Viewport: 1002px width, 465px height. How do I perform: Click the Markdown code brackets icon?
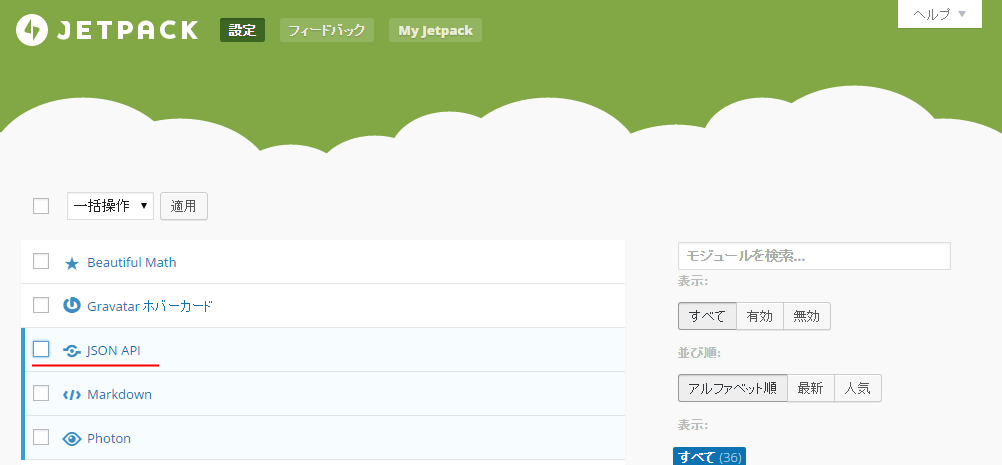click(71, 395)
